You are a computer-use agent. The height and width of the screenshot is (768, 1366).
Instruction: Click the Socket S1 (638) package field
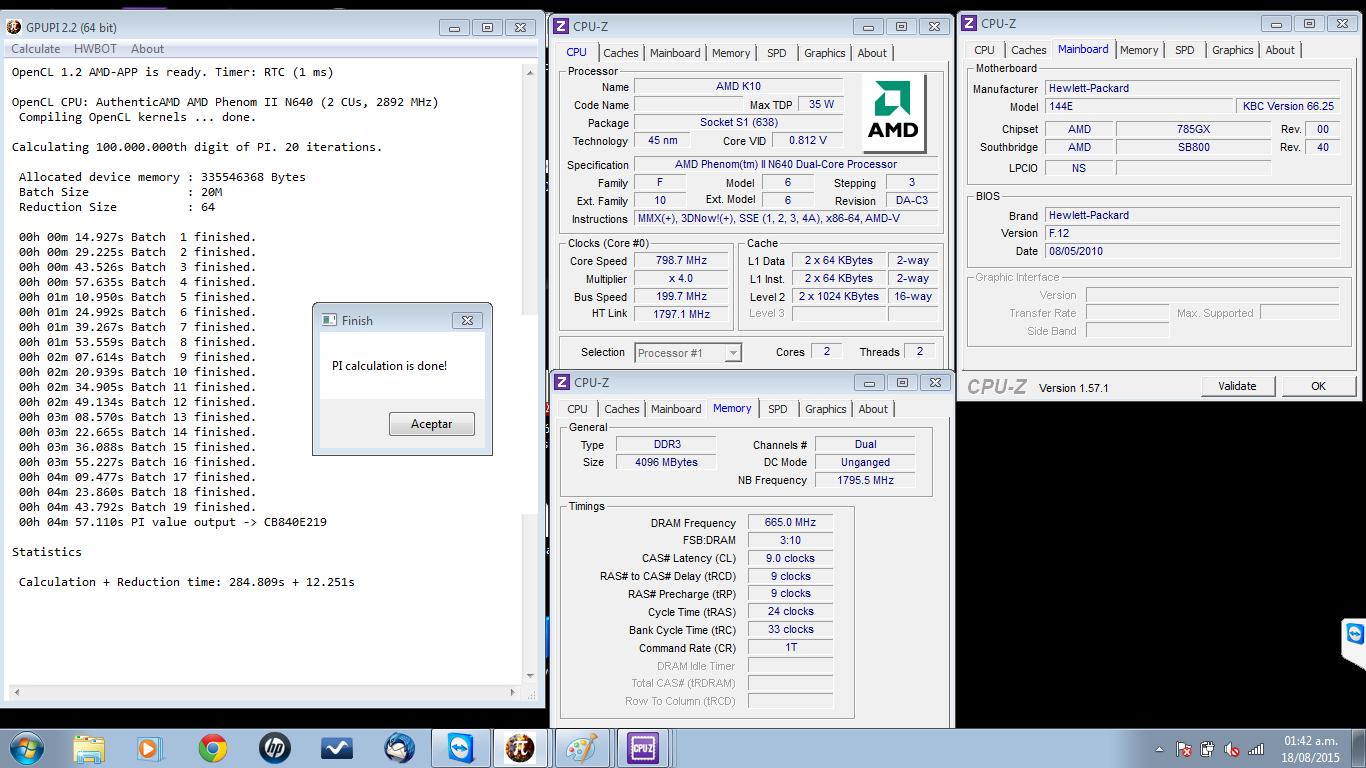coord(738,123)
